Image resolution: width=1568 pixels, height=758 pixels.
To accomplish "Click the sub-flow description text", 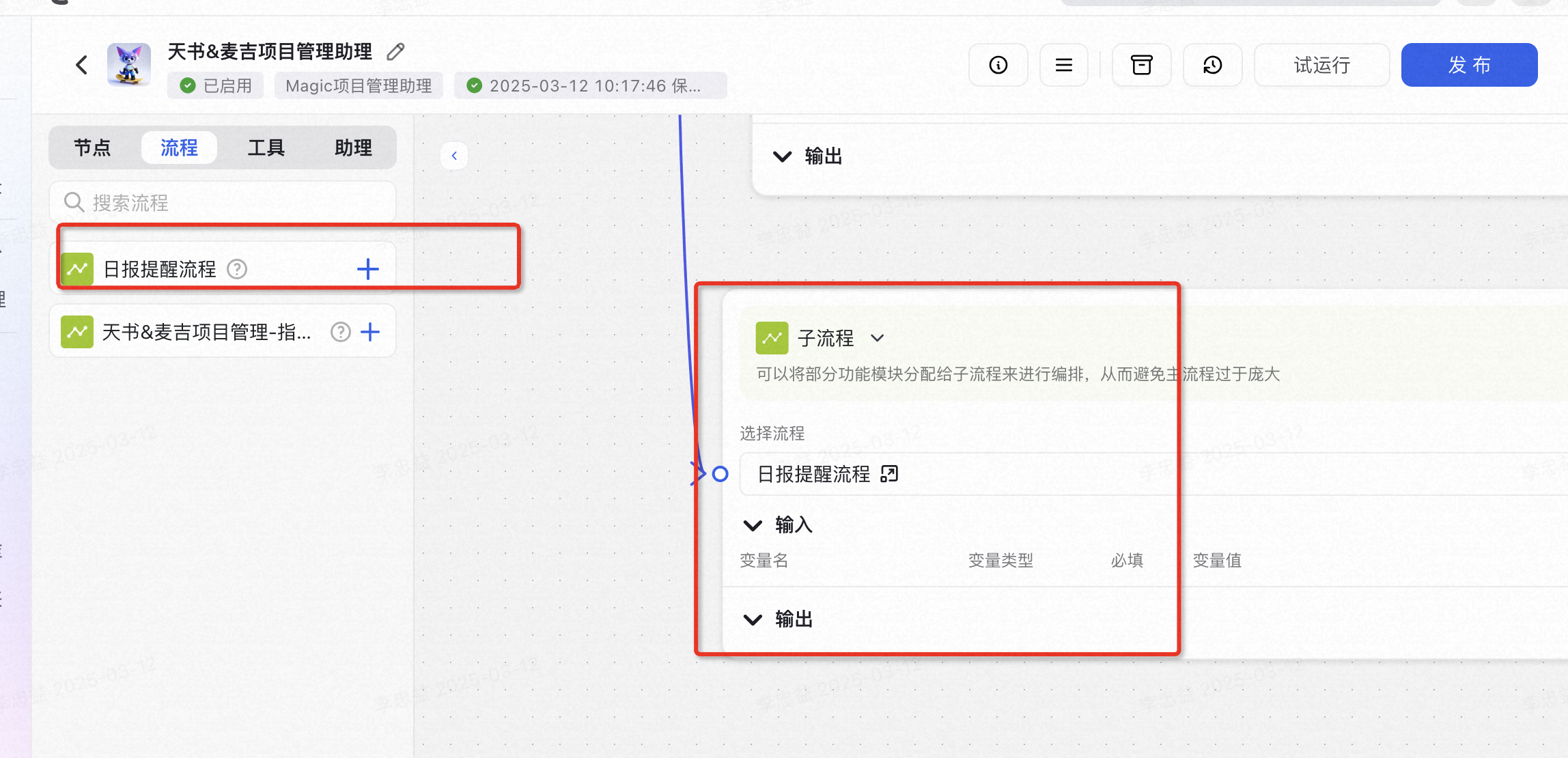I will click(1018, 374).
